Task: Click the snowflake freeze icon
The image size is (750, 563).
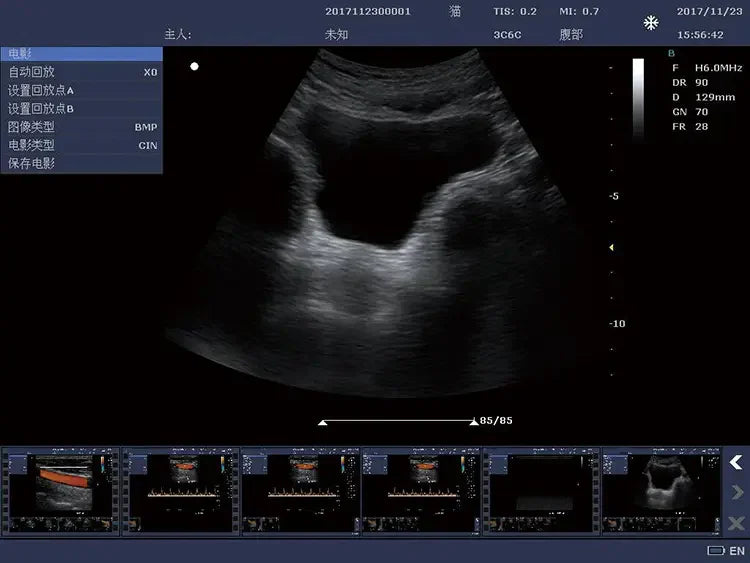Action: point(651,22)
